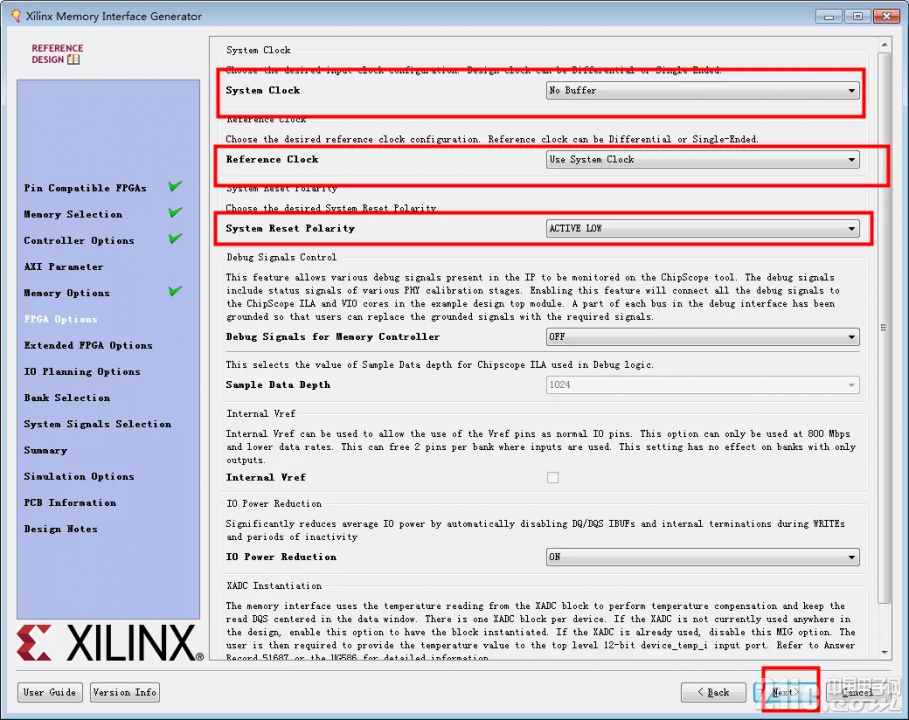Maximize the Memory Interface Generator window
The image size is (909, 720).
coord(858,16)
